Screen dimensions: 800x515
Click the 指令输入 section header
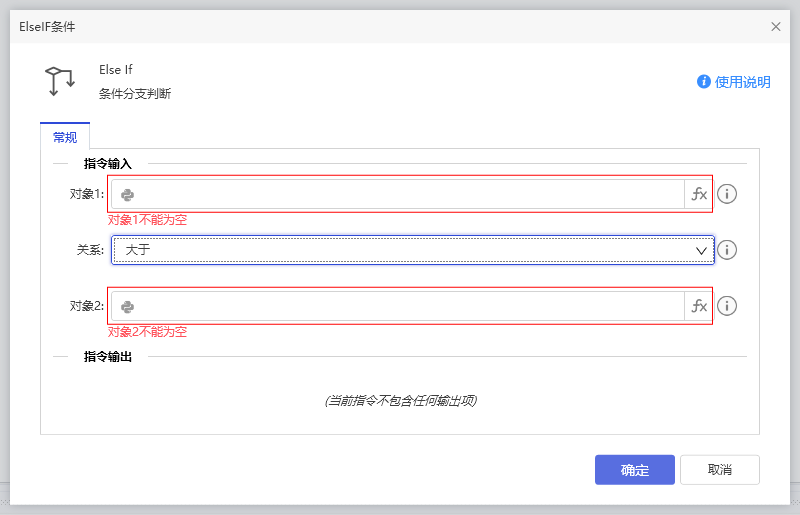click(x=108, y=163)
